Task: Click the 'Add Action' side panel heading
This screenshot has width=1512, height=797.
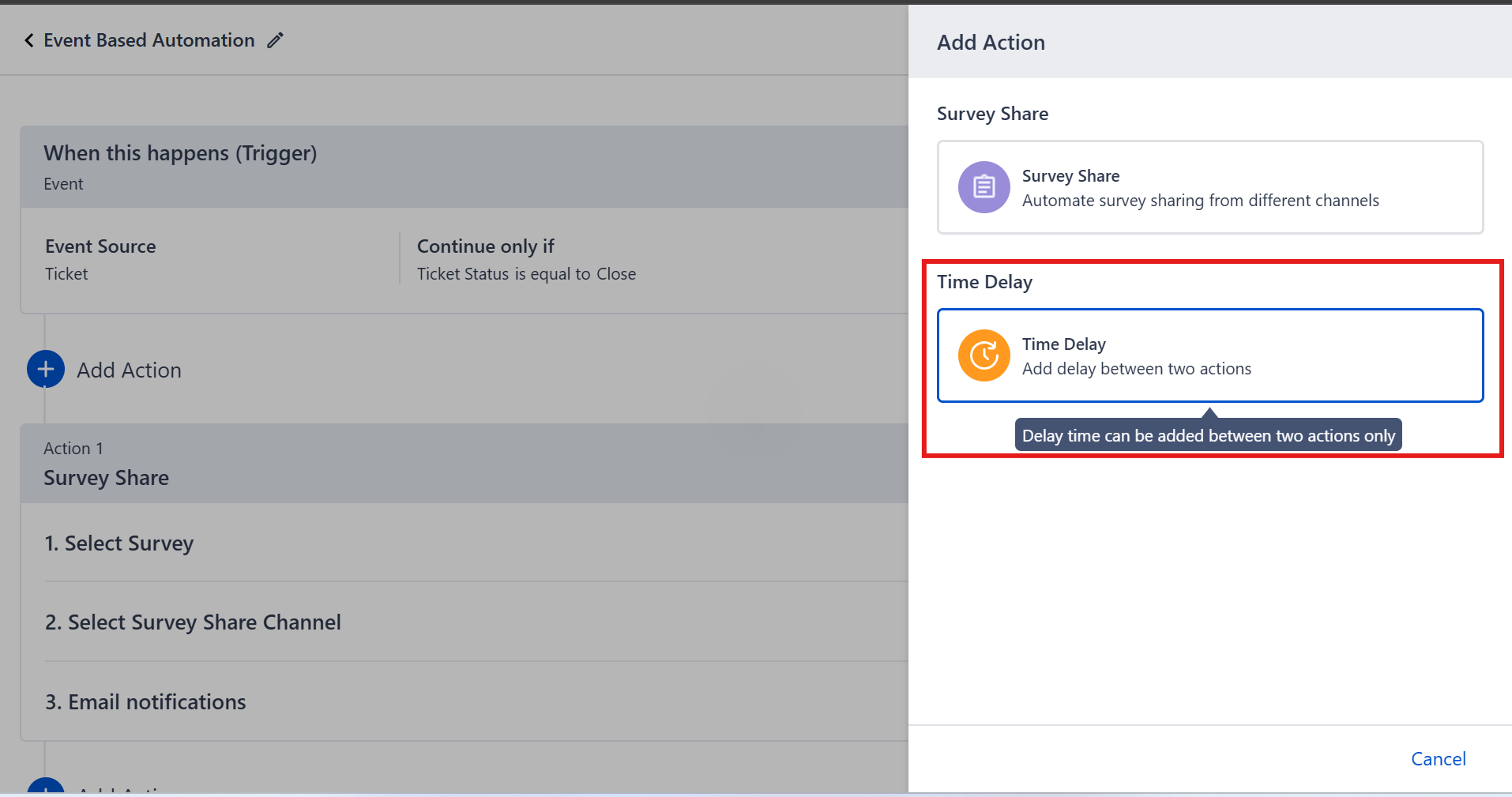Action: (991, 43)
